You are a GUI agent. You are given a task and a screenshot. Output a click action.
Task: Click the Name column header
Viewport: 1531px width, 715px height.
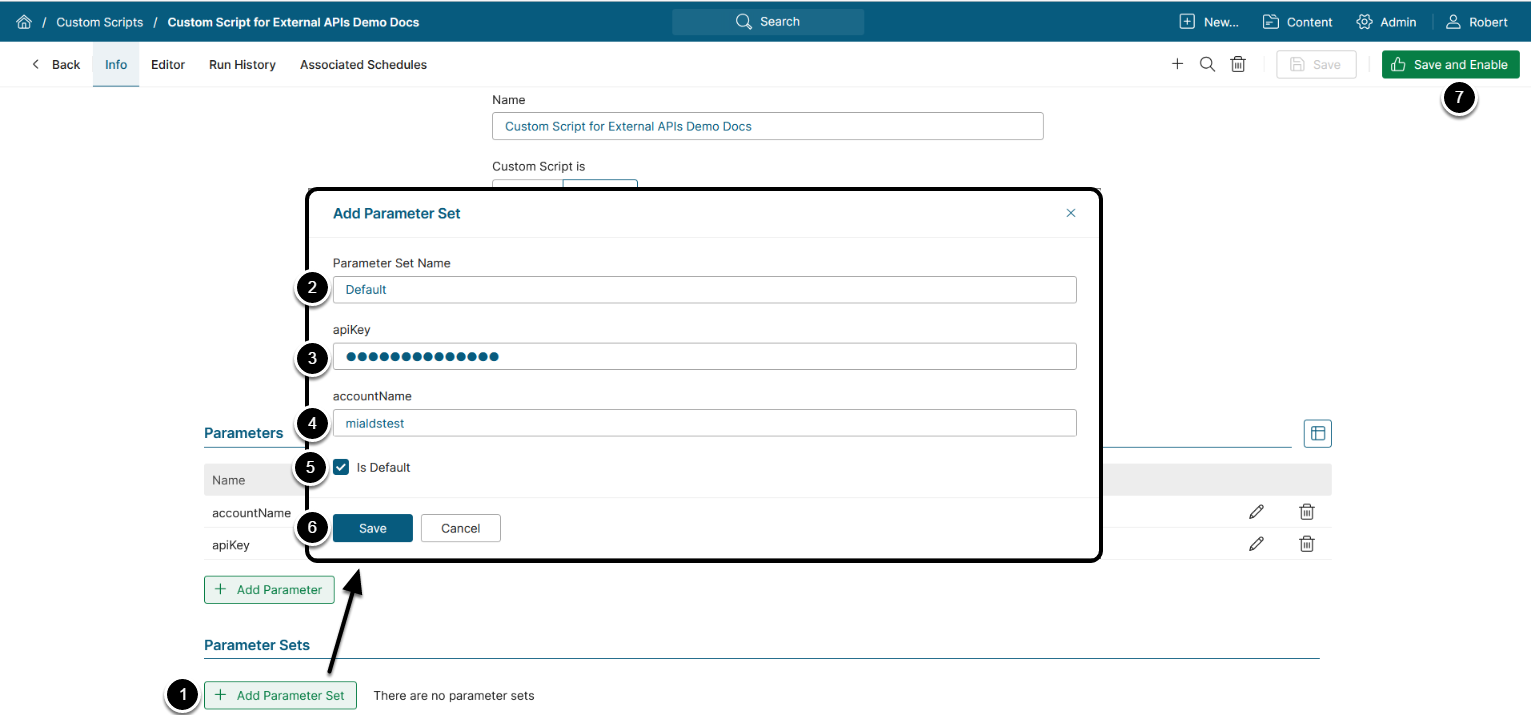(228, 480)
